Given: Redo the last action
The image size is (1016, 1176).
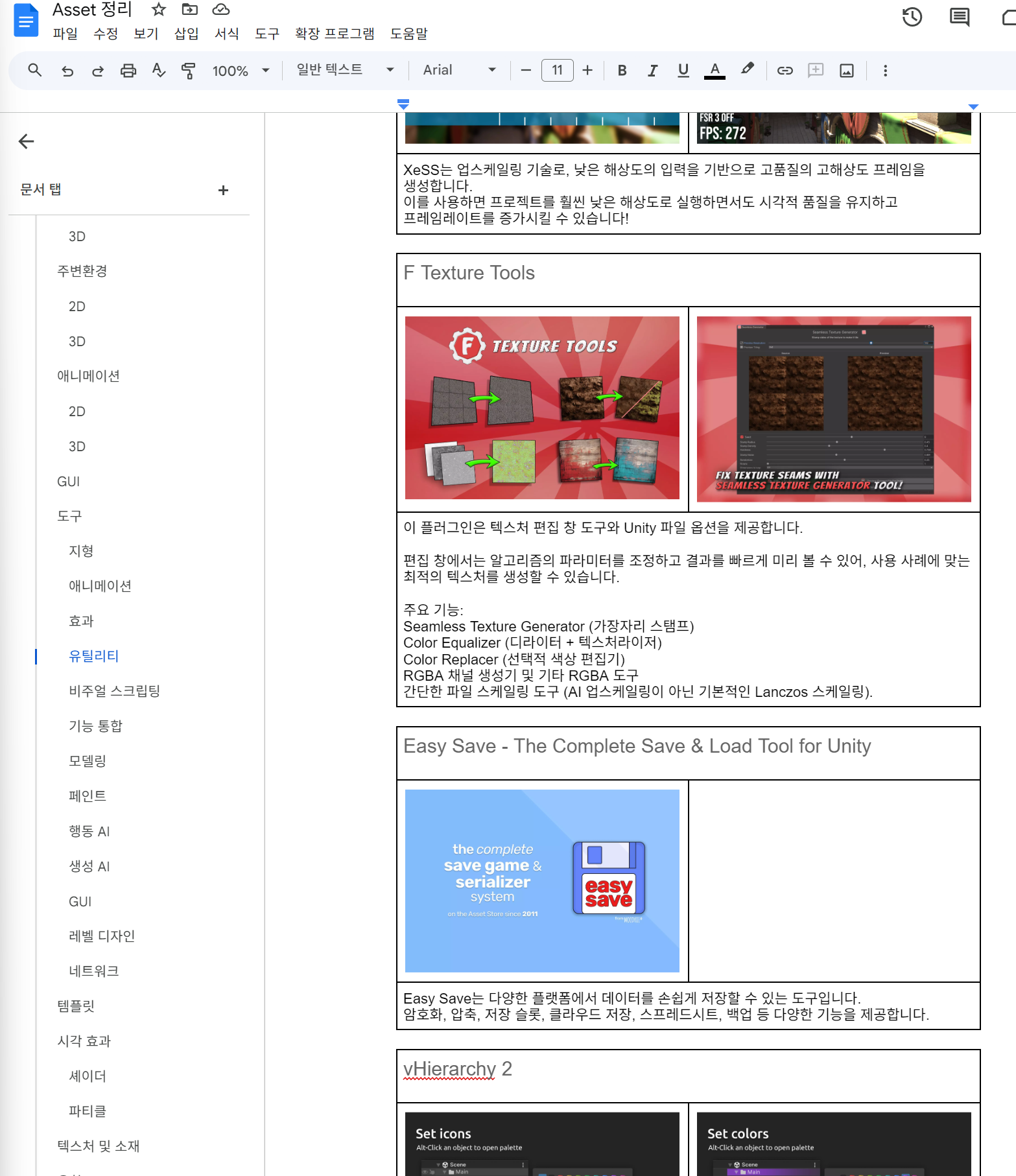Looking at the screenshot, I should [x=98, y=71].
